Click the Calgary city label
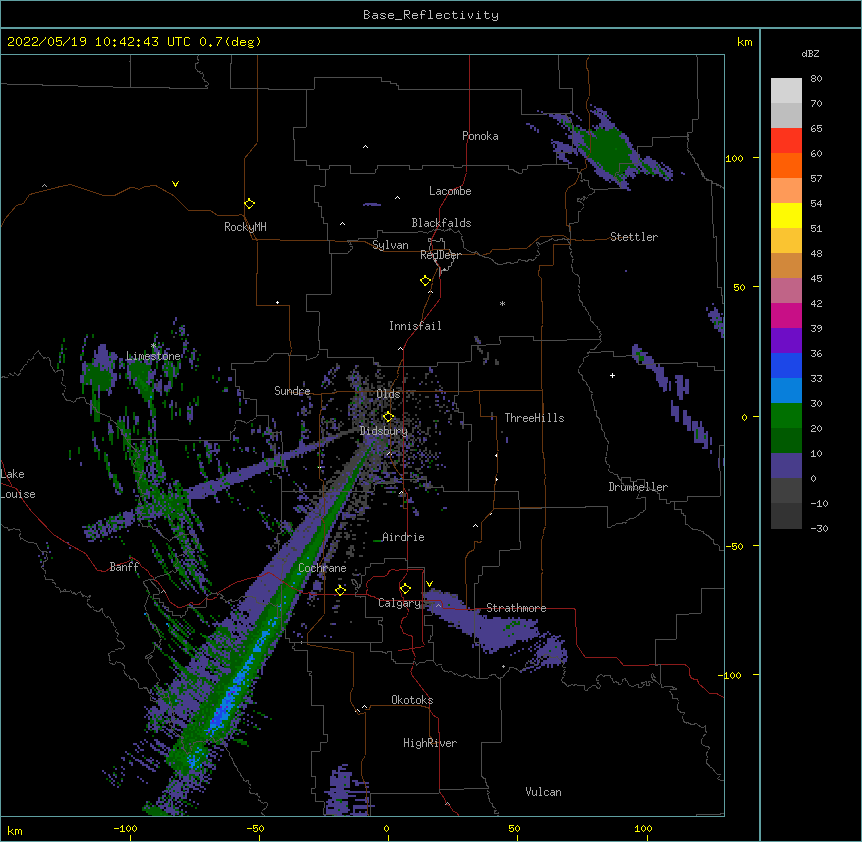The height and width of the screenshot is (842, 862). point(399,603)
